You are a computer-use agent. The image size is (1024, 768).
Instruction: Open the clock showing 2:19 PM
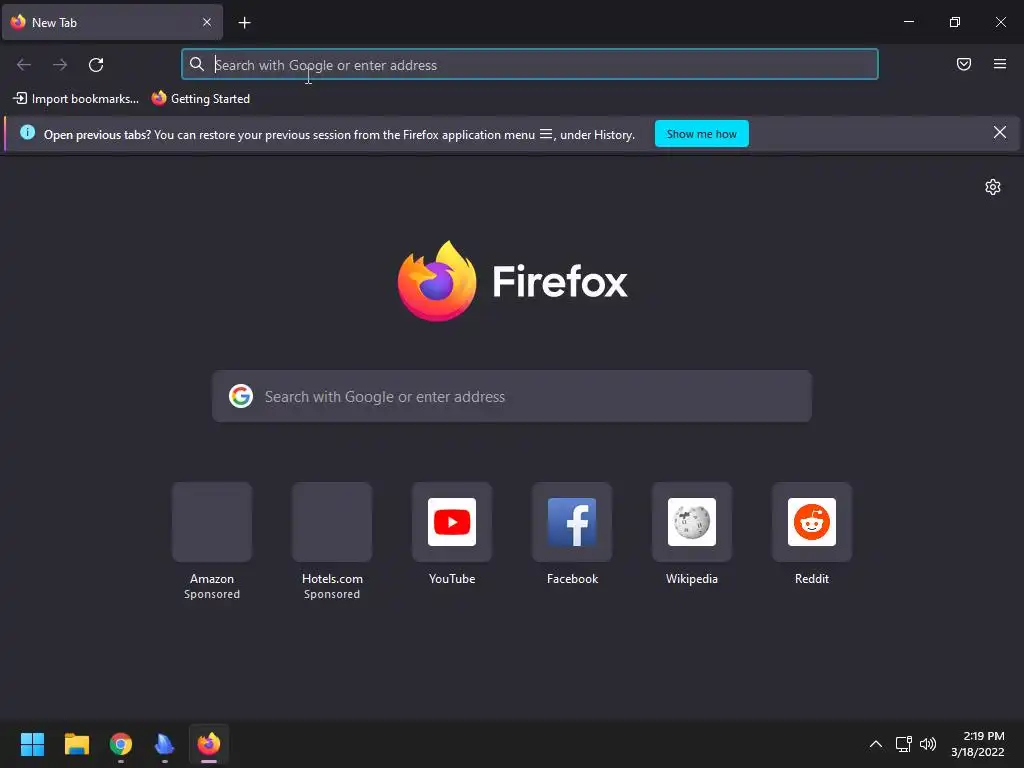(978, 744)
